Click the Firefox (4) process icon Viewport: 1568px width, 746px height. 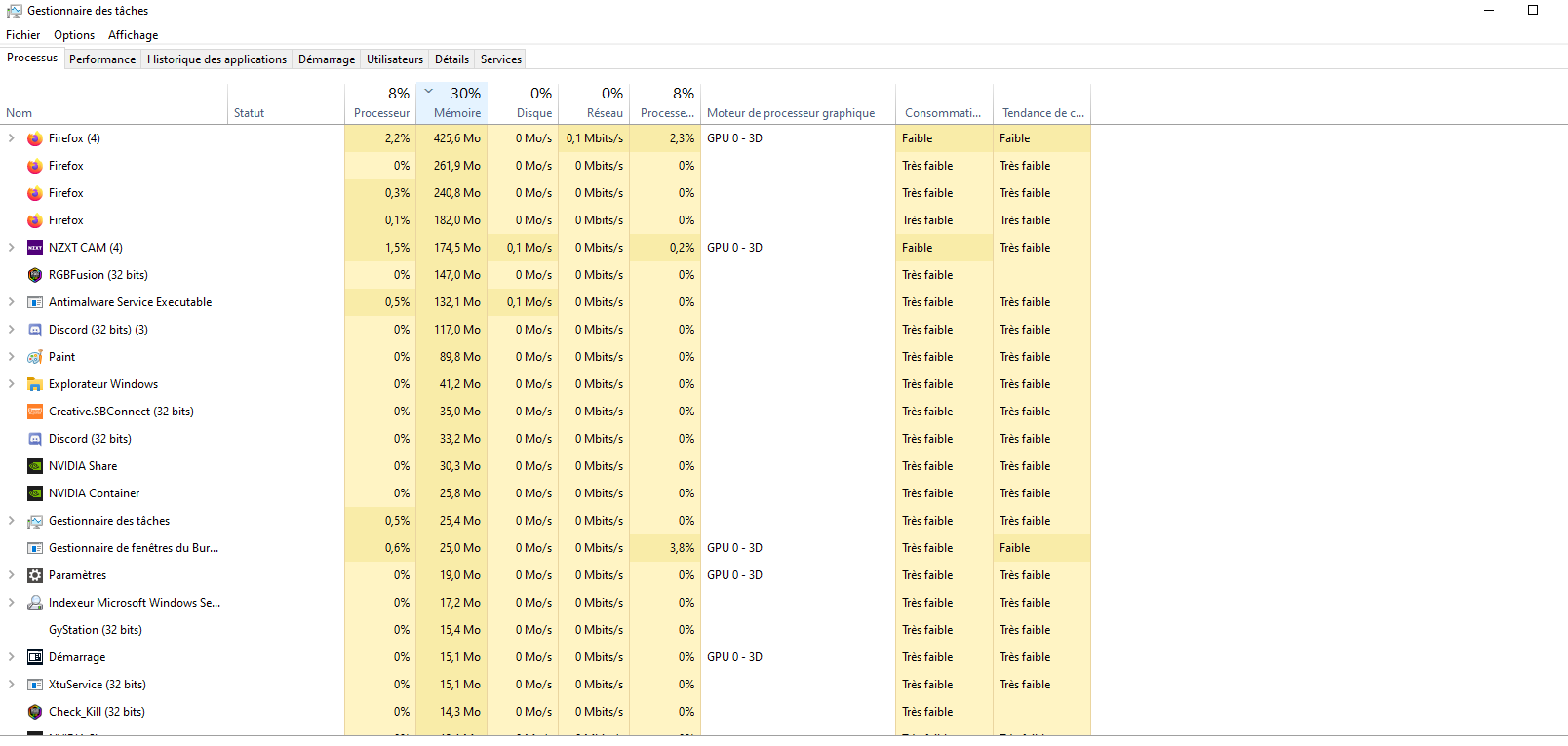[35, 138]
